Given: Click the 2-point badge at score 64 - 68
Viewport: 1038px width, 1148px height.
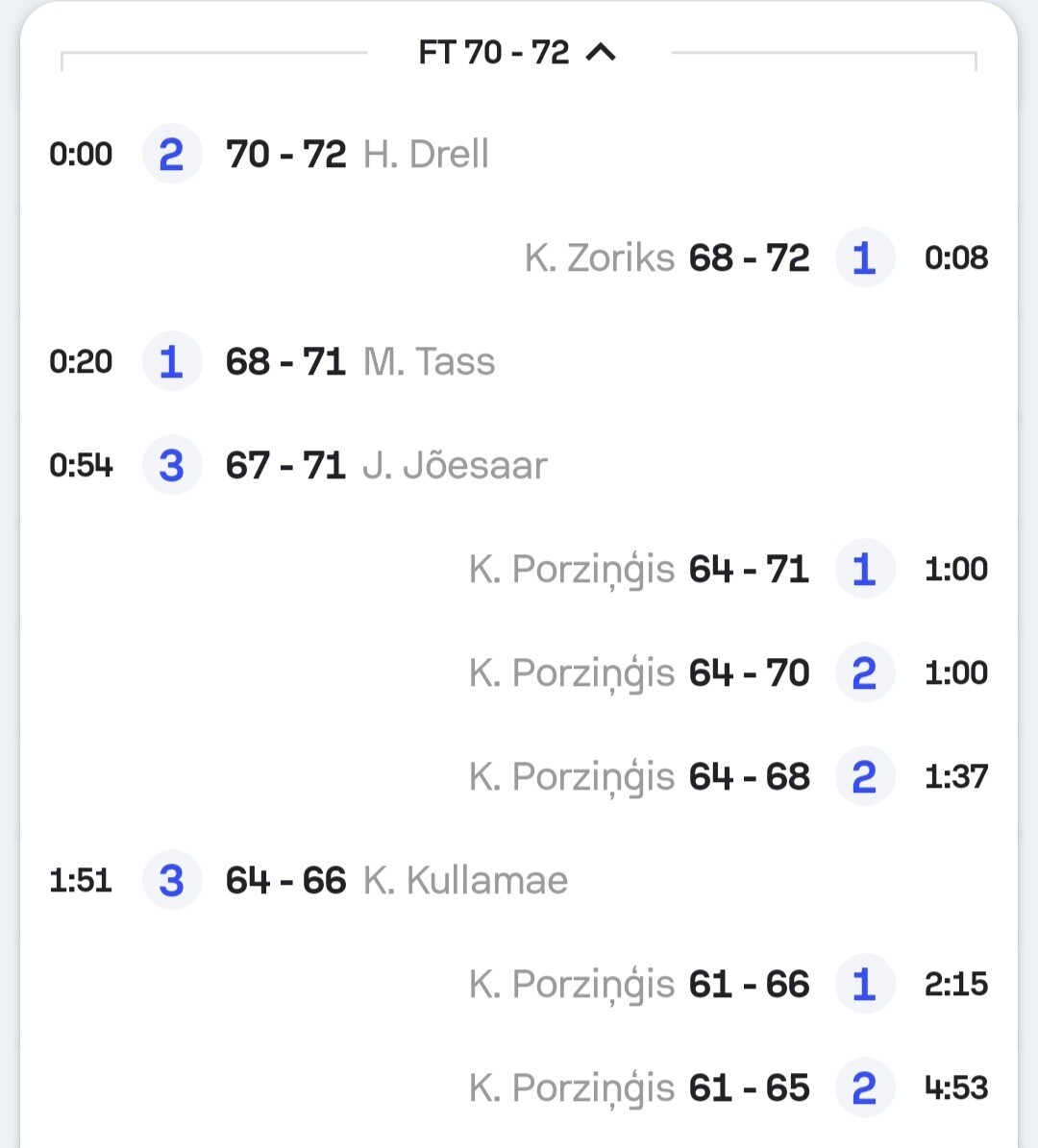Looking at the screenshot, I should (x=864, y=776).
